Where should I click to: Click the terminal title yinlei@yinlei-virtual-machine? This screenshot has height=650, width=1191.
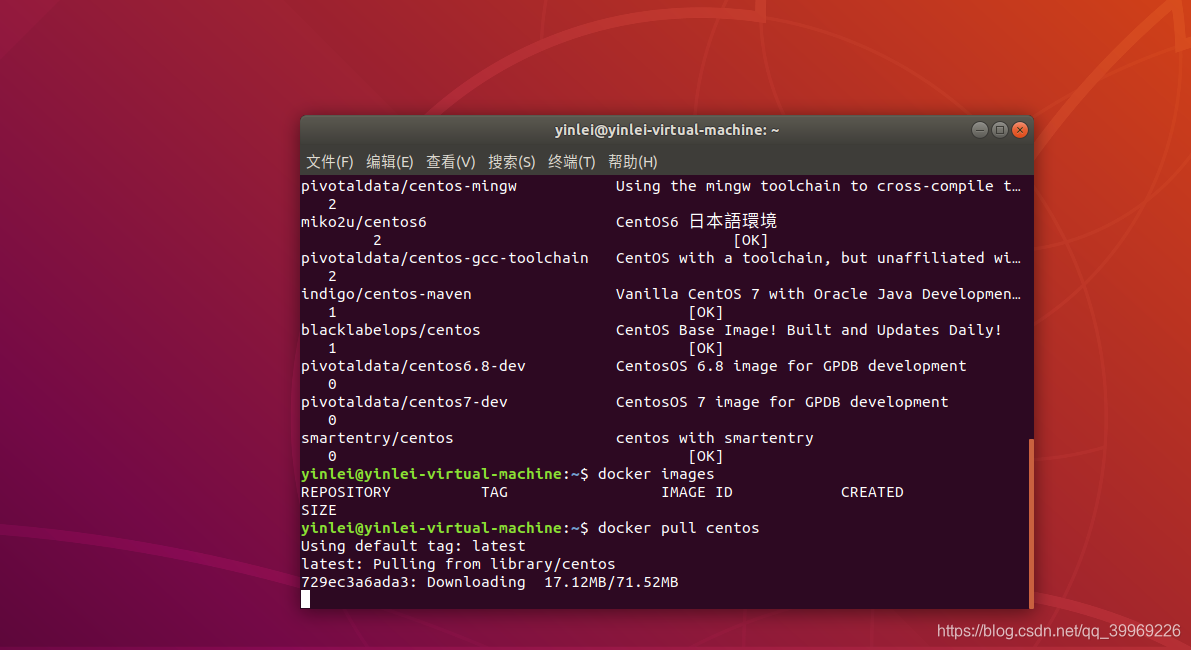[667, 130]
